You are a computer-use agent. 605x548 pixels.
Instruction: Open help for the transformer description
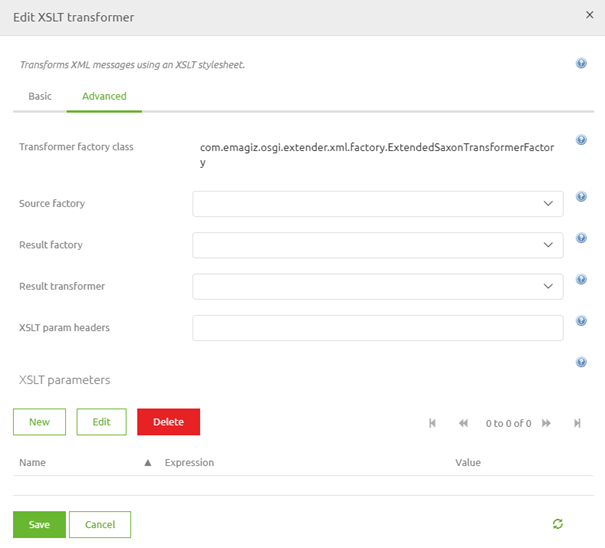coord(581,63)
